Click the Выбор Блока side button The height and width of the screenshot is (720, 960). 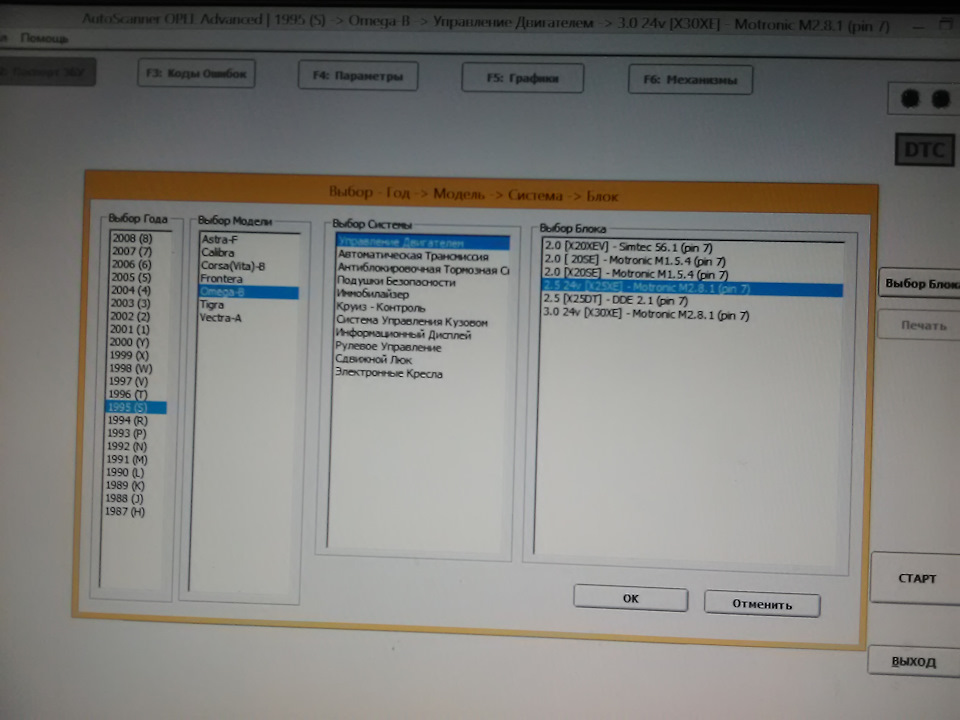click(920, 283)
